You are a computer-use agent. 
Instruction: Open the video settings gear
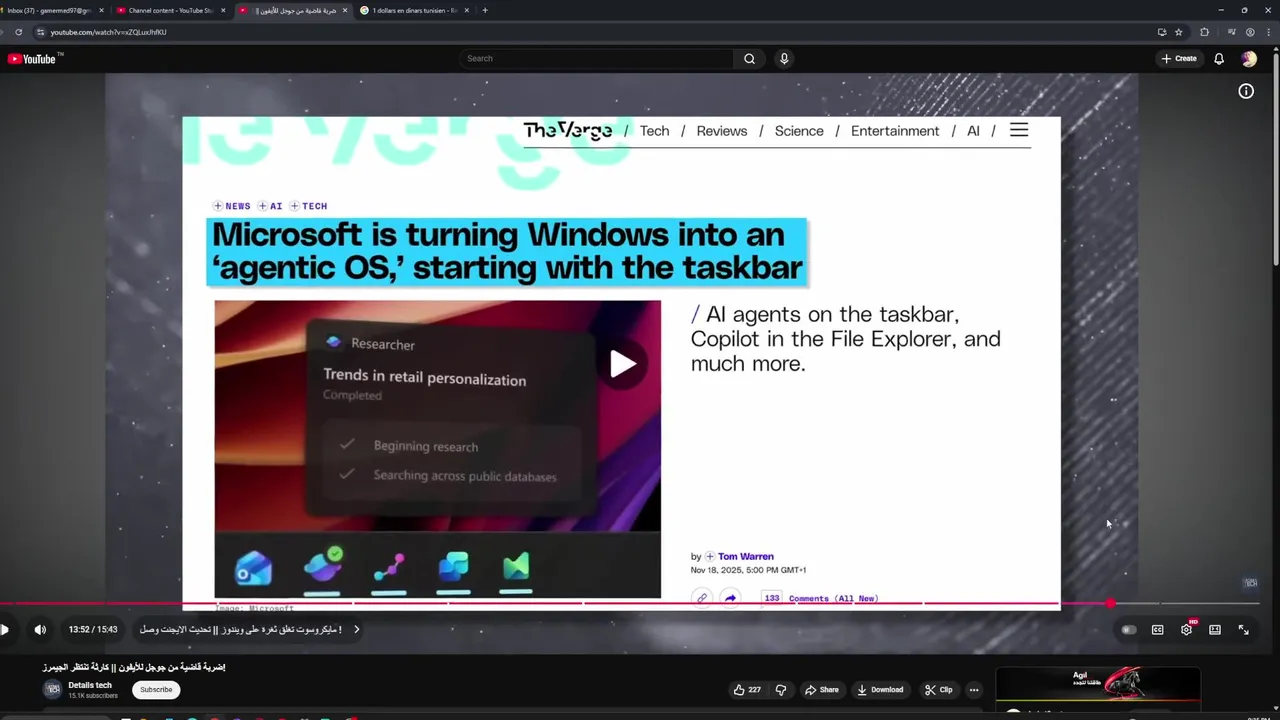click(x=1186, y=630)
